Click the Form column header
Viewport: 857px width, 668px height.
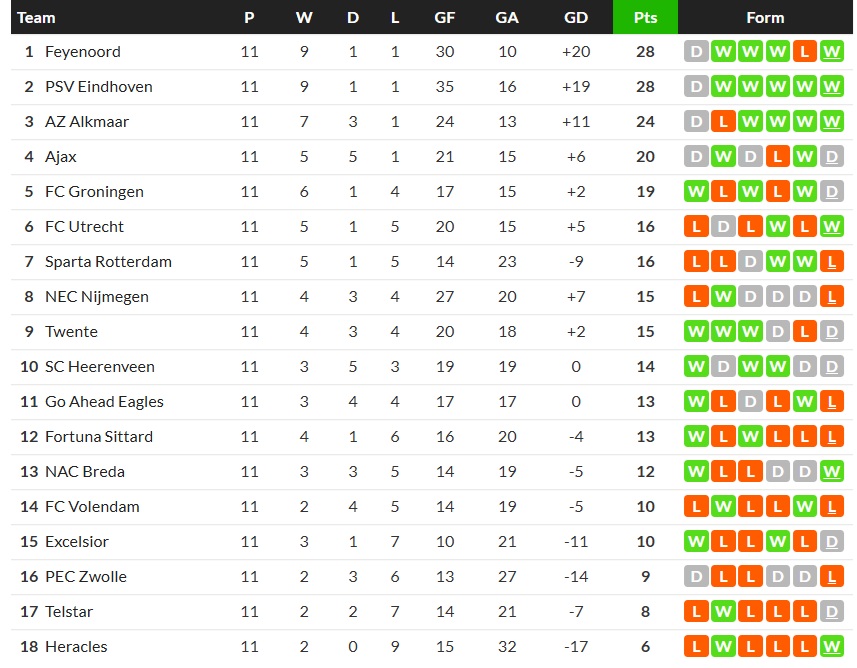765,18
